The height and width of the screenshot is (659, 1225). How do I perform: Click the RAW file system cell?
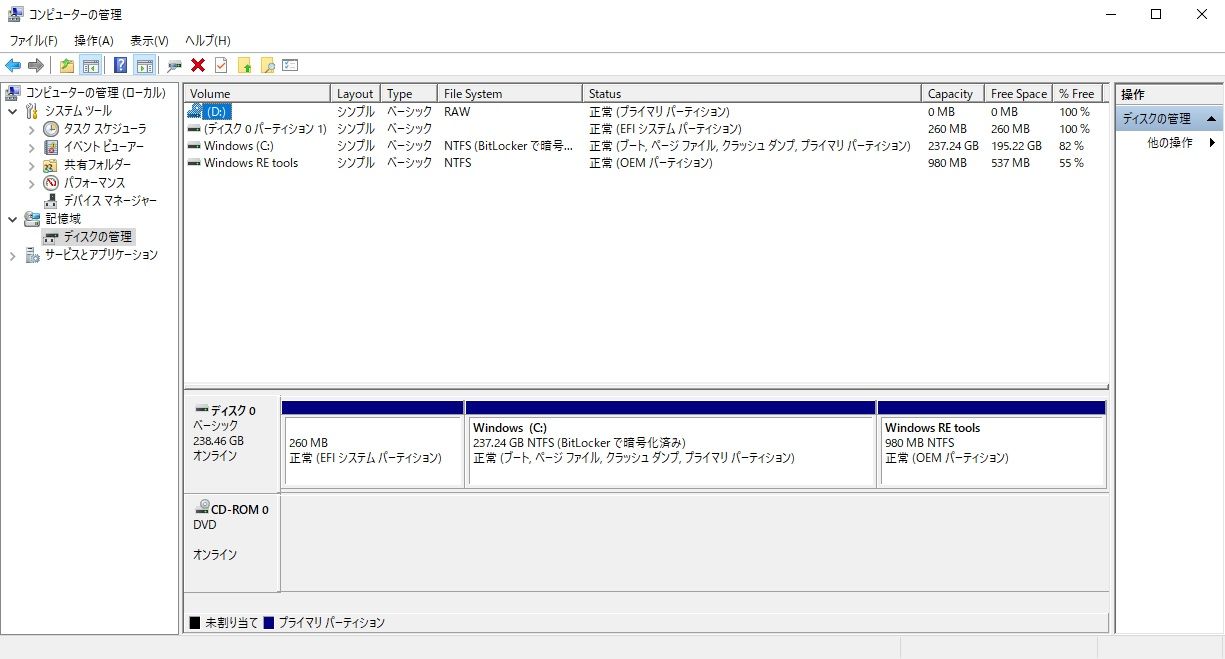[457, 112]
